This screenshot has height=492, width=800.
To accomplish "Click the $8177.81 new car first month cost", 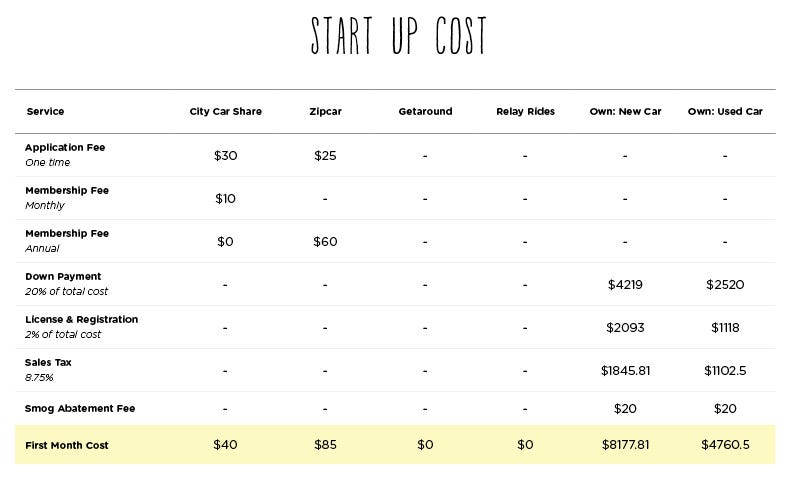I will [626, 445].
